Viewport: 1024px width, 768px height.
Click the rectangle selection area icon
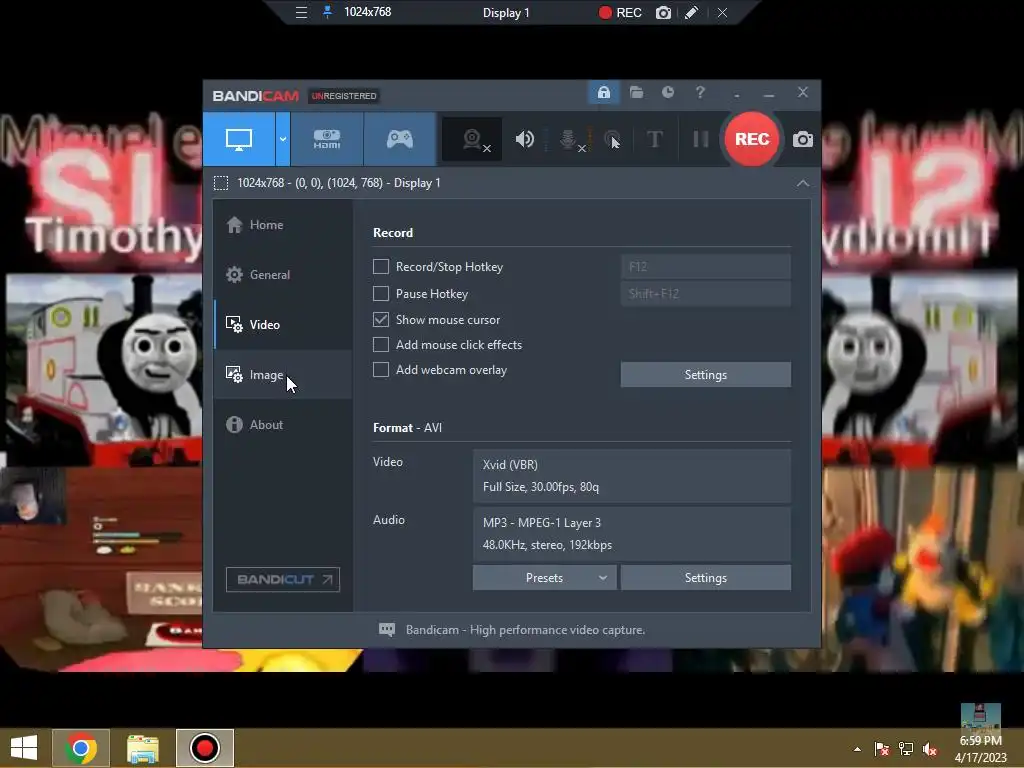[221, 183]
